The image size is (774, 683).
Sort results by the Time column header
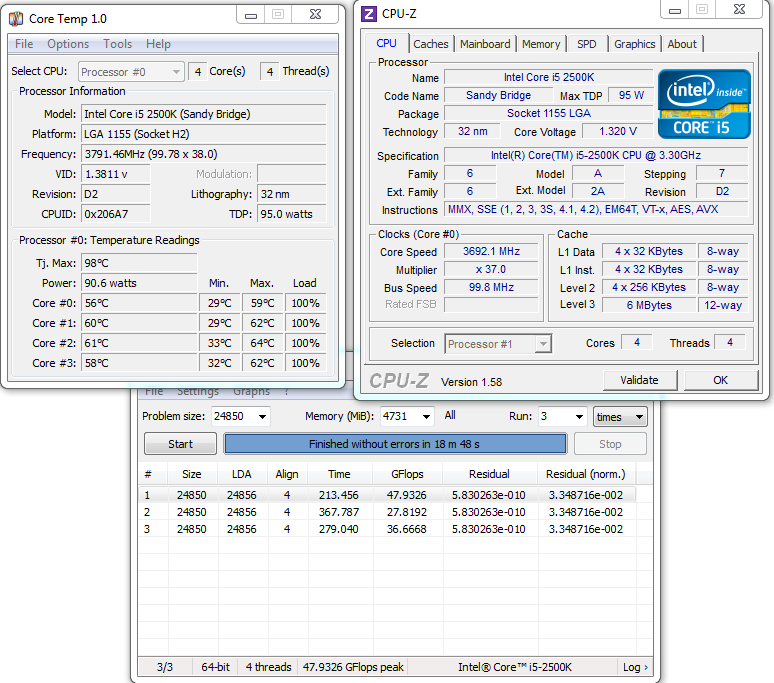click(x=339, y=474)
